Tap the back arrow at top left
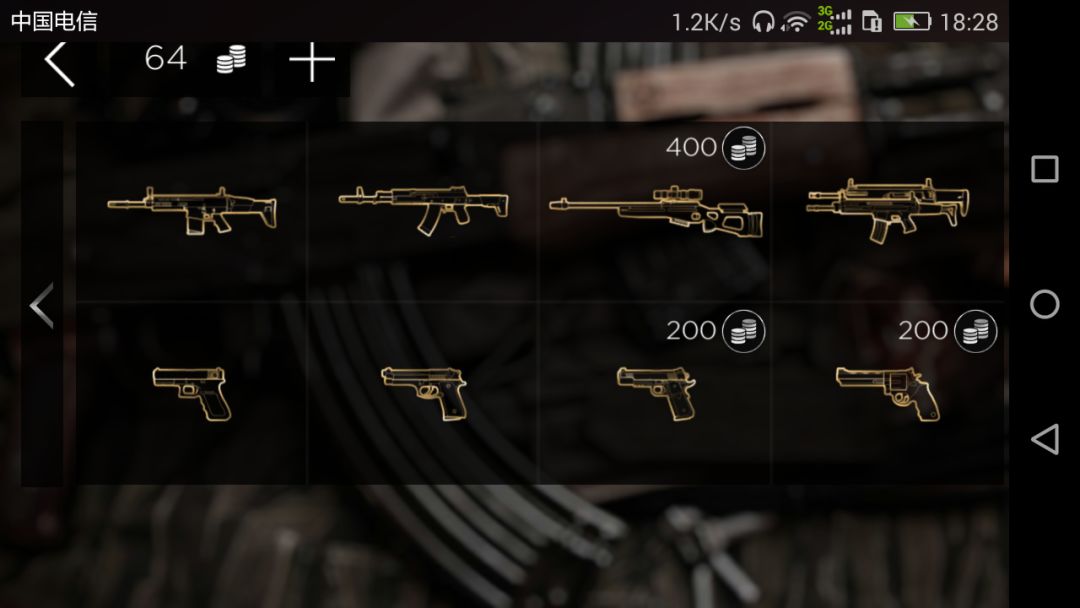 pos(59,64)
